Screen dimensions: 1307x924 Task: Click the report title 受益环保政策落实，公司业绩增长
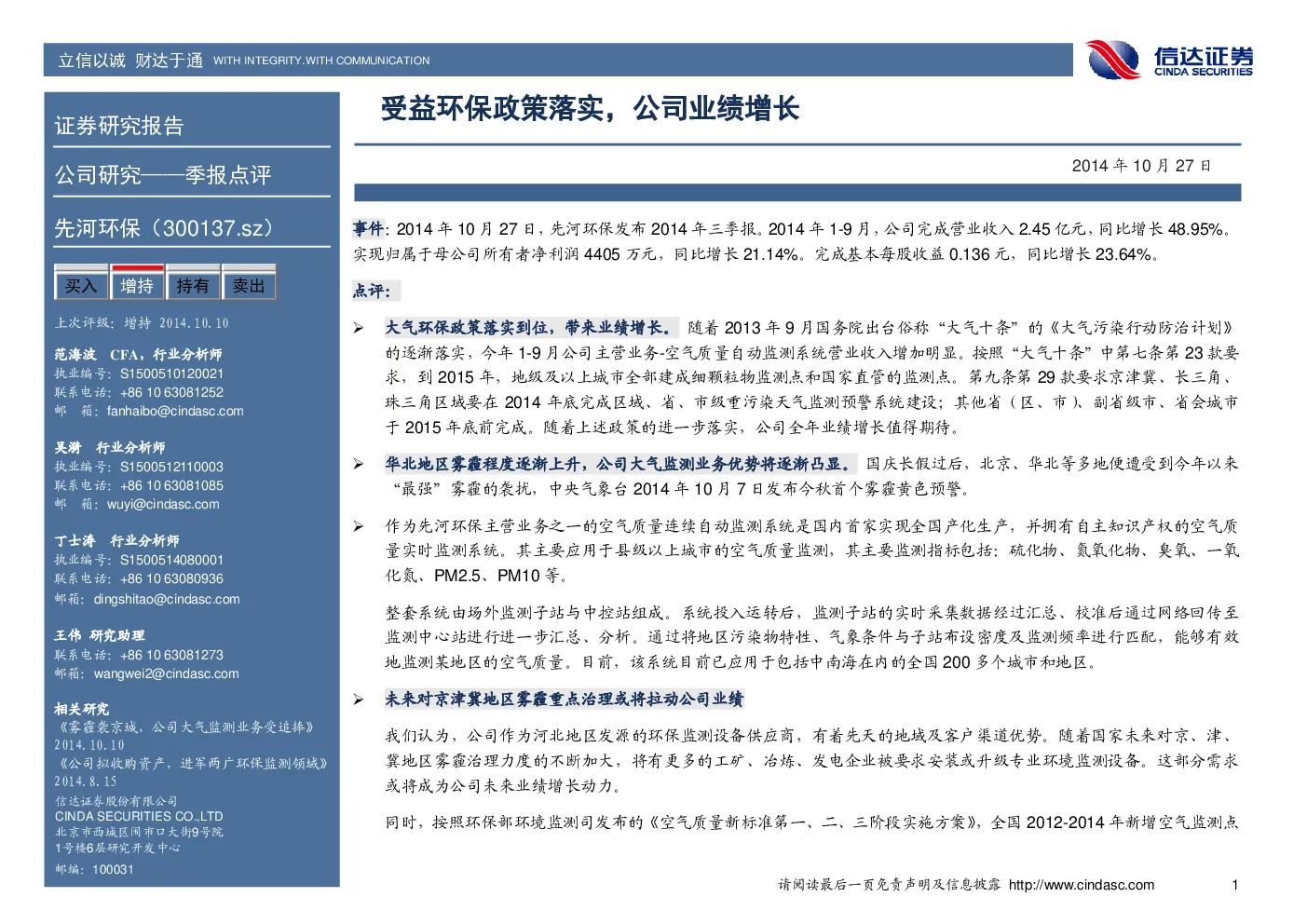click(x=591, y=109)
